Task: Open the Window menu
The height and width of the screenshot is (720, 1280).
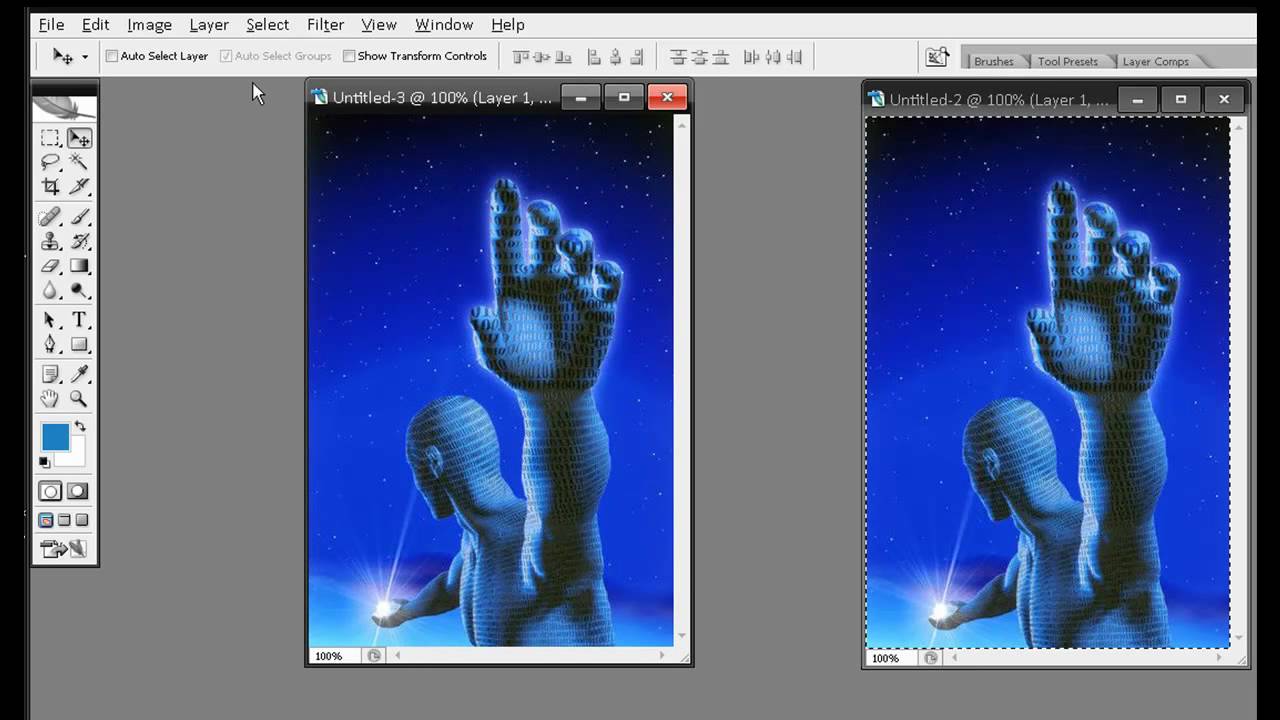Action: point(444,24)
